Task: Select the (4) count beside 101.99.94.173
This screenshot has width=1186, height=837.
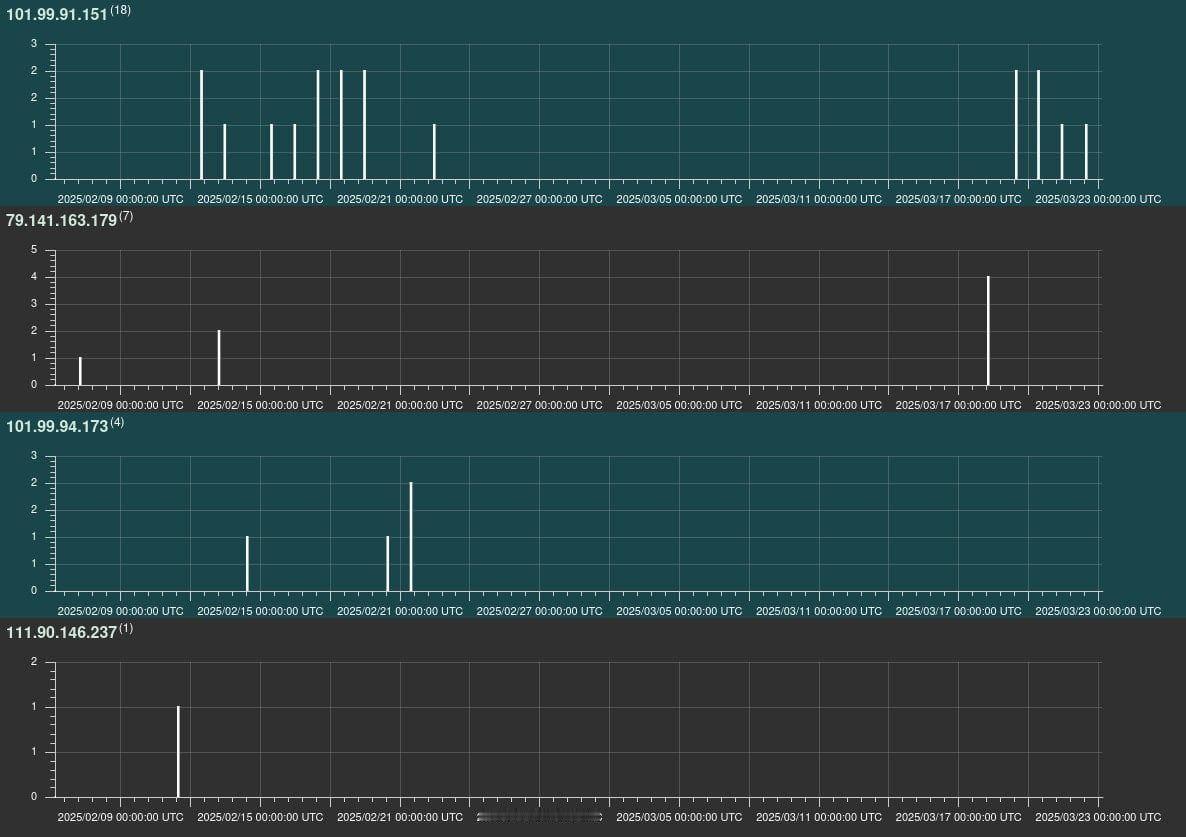Action: click(117, 422)
